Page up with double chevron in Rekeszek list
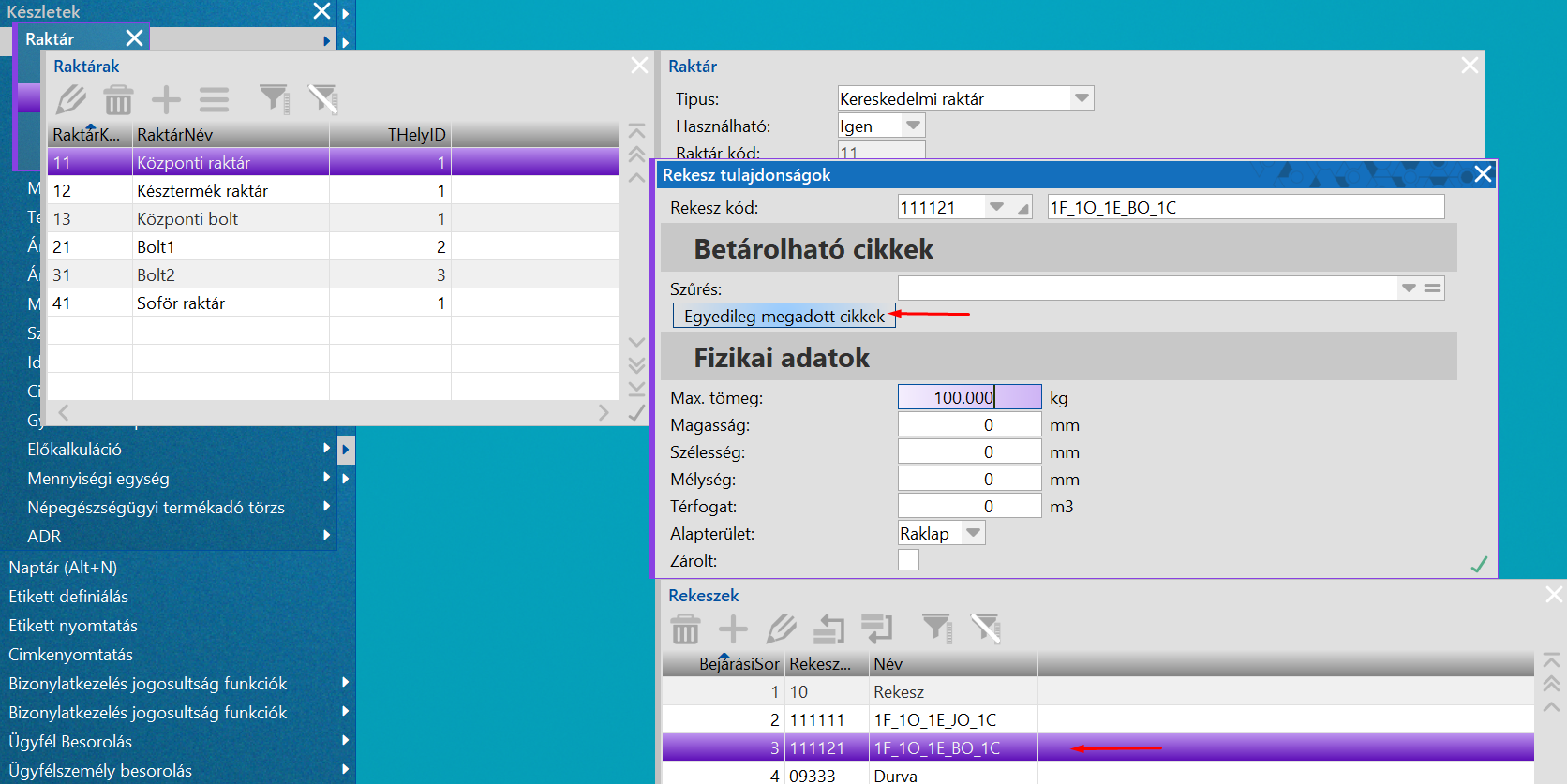This screenshot has width=1567, height=784. [x=1551, y=683]
